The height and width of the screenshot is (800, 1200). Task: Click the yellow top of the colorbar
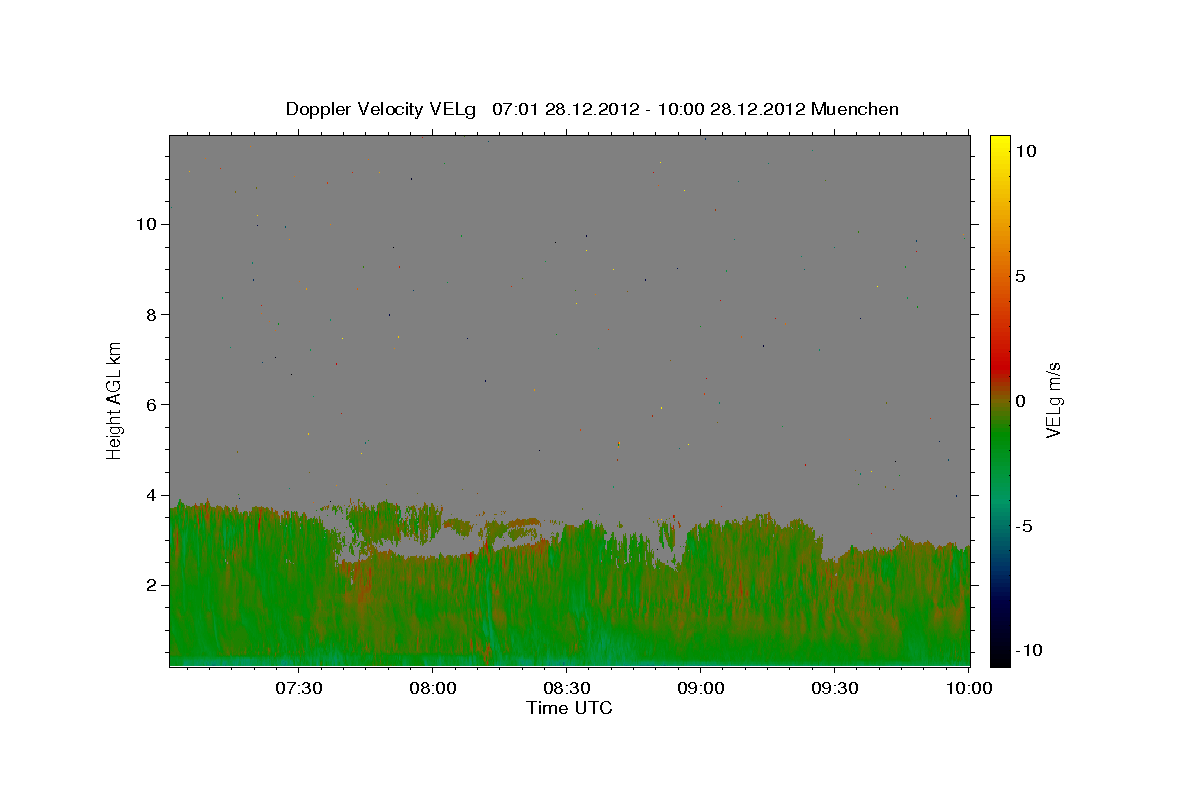[1000, 145]
